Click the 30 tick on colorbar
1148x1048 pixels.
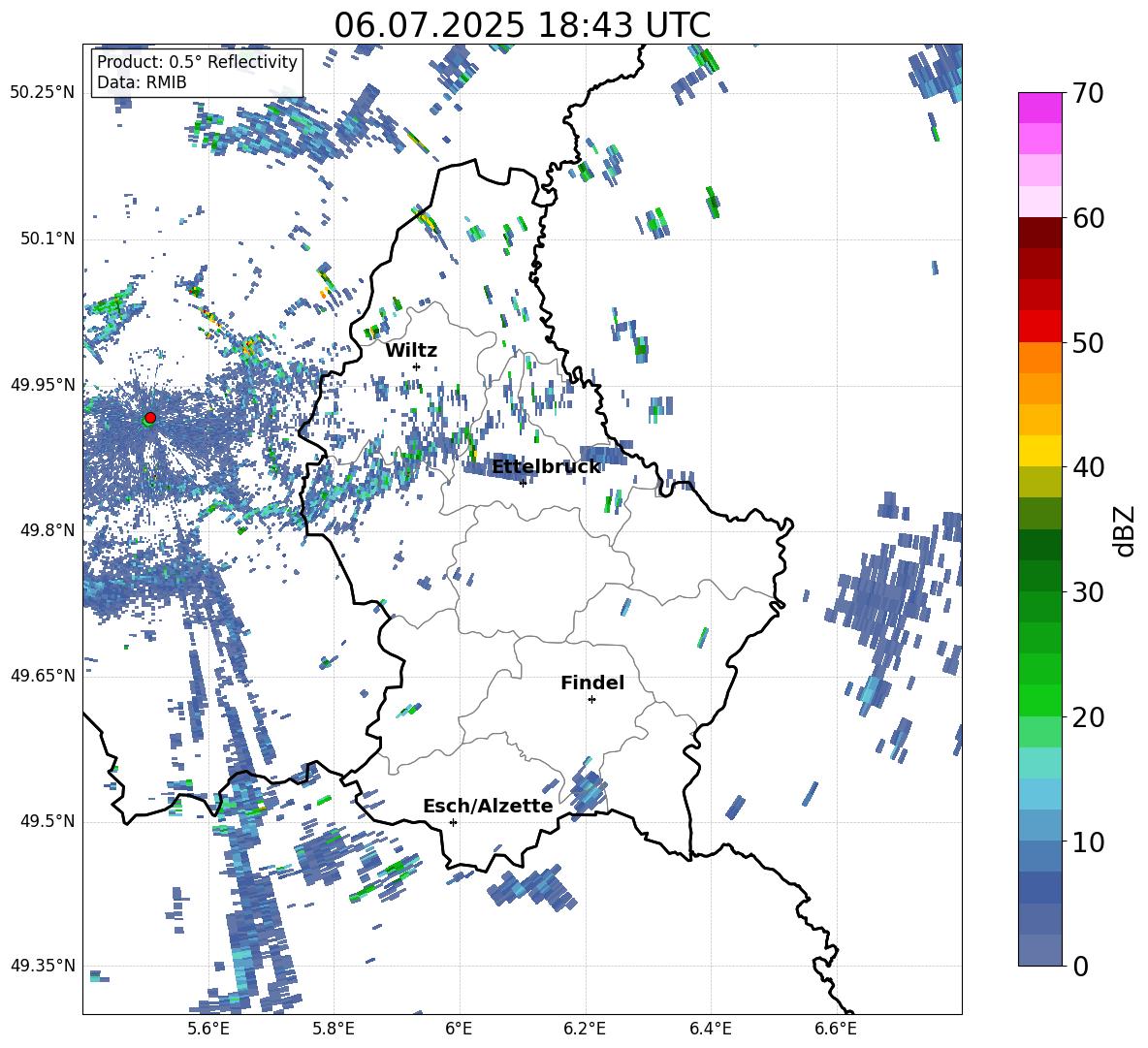(x=1088, y=592)
